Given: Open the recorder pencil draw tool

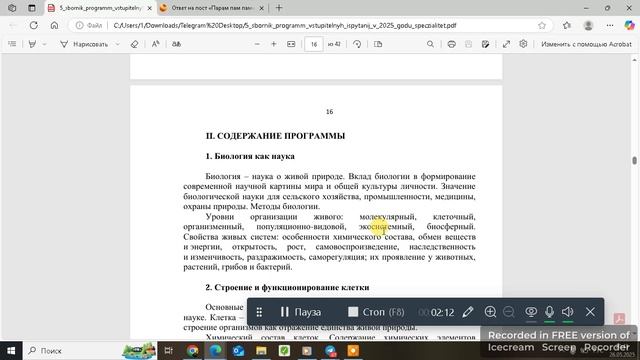Looking at the screenshot, I should coord(468,312).
